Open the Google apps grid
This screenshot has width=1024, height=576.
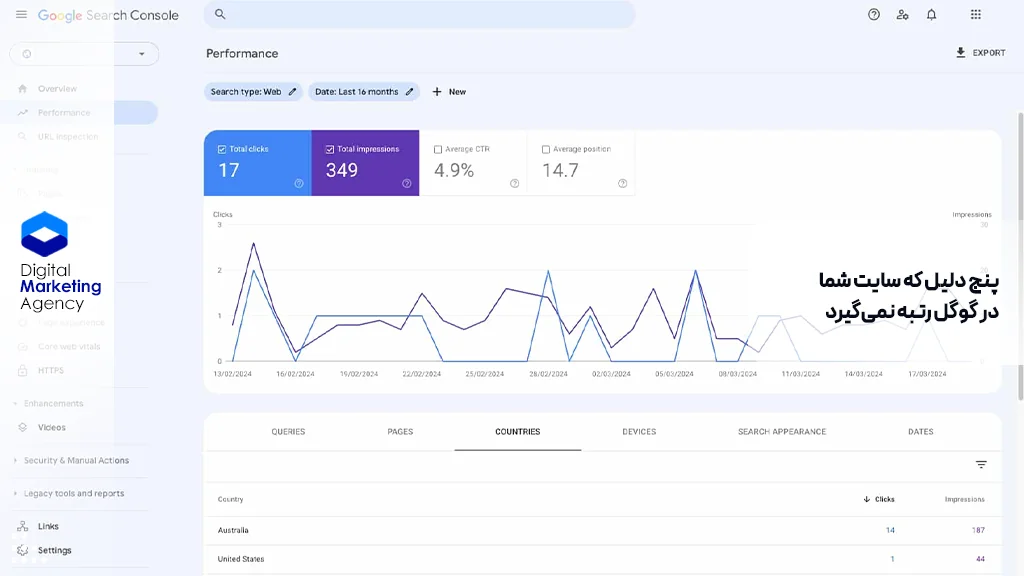tap(976, 15)
